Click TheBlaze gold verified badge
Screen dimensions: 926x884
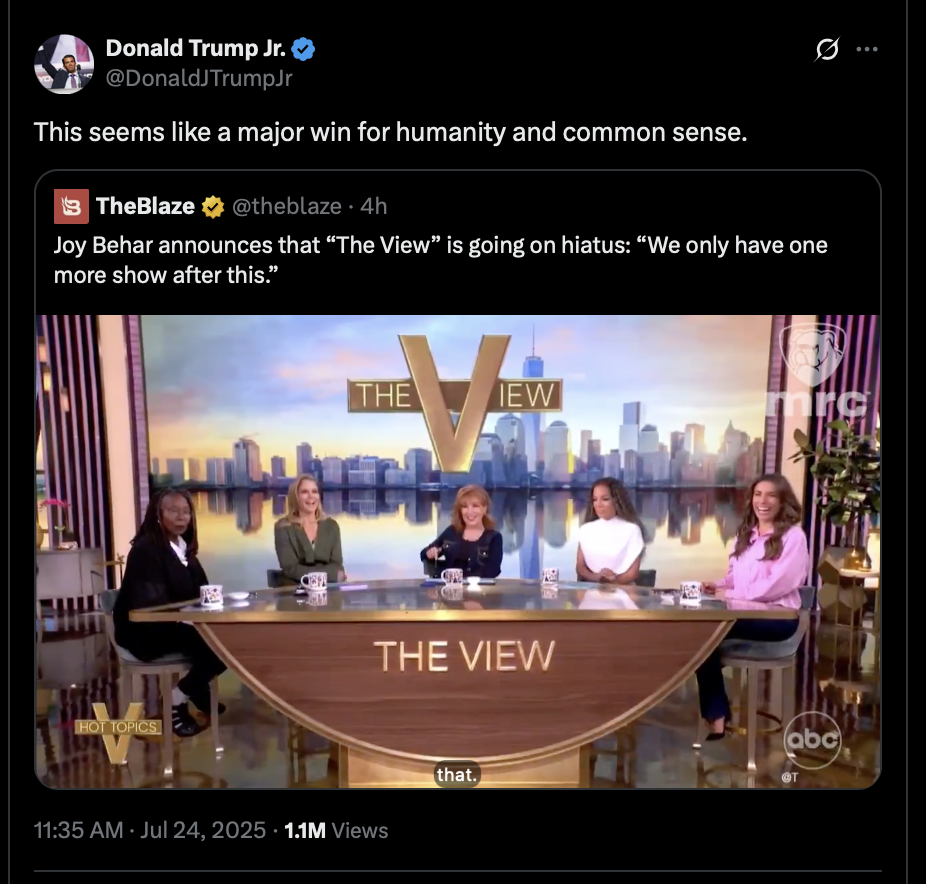[213, 207]
